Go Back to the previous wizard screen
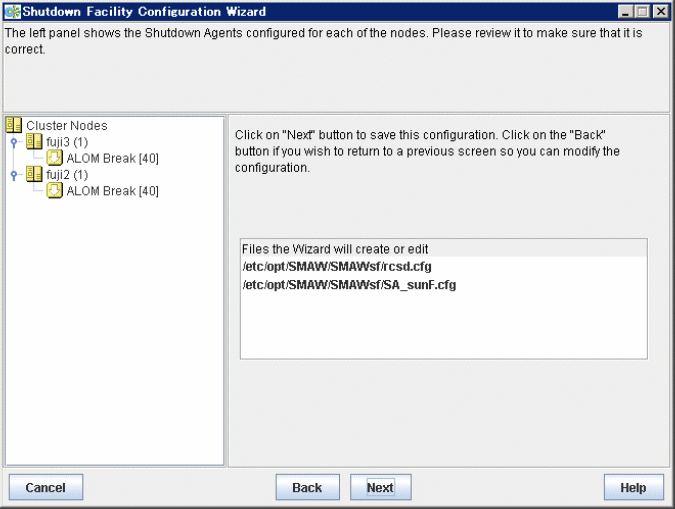This screenshot has width=675, height=509. 307,487
